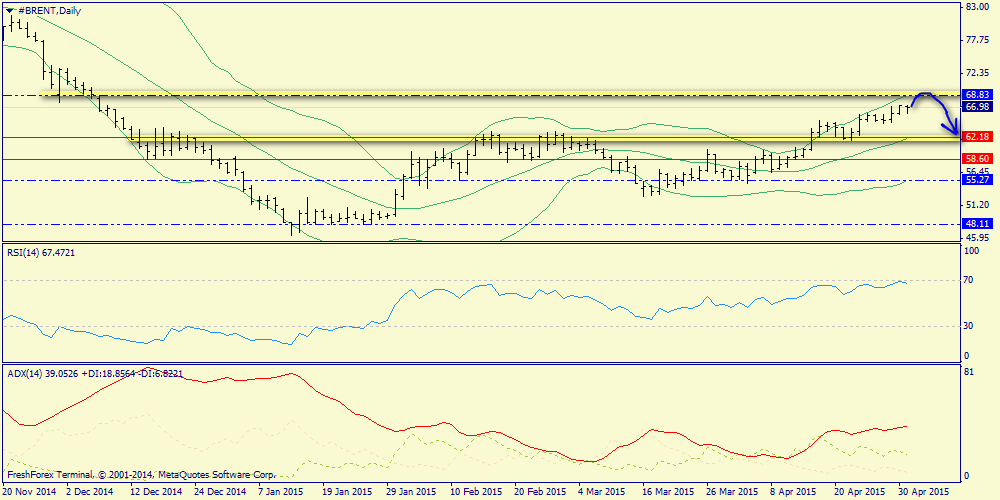1000x500 pixels.
Task: Click the 66.98 current price tag
Action: [976, 106]
